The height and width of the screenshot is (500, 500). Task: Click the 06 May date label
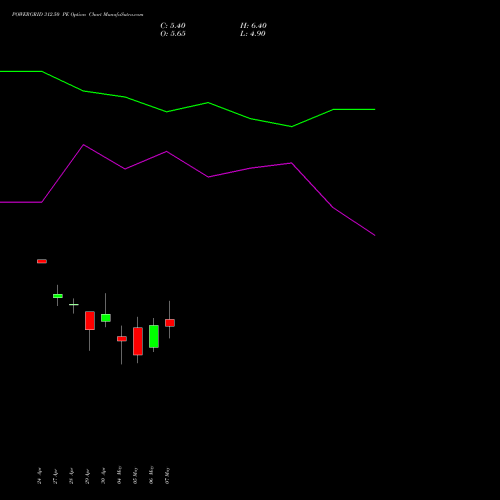point(151,475)
